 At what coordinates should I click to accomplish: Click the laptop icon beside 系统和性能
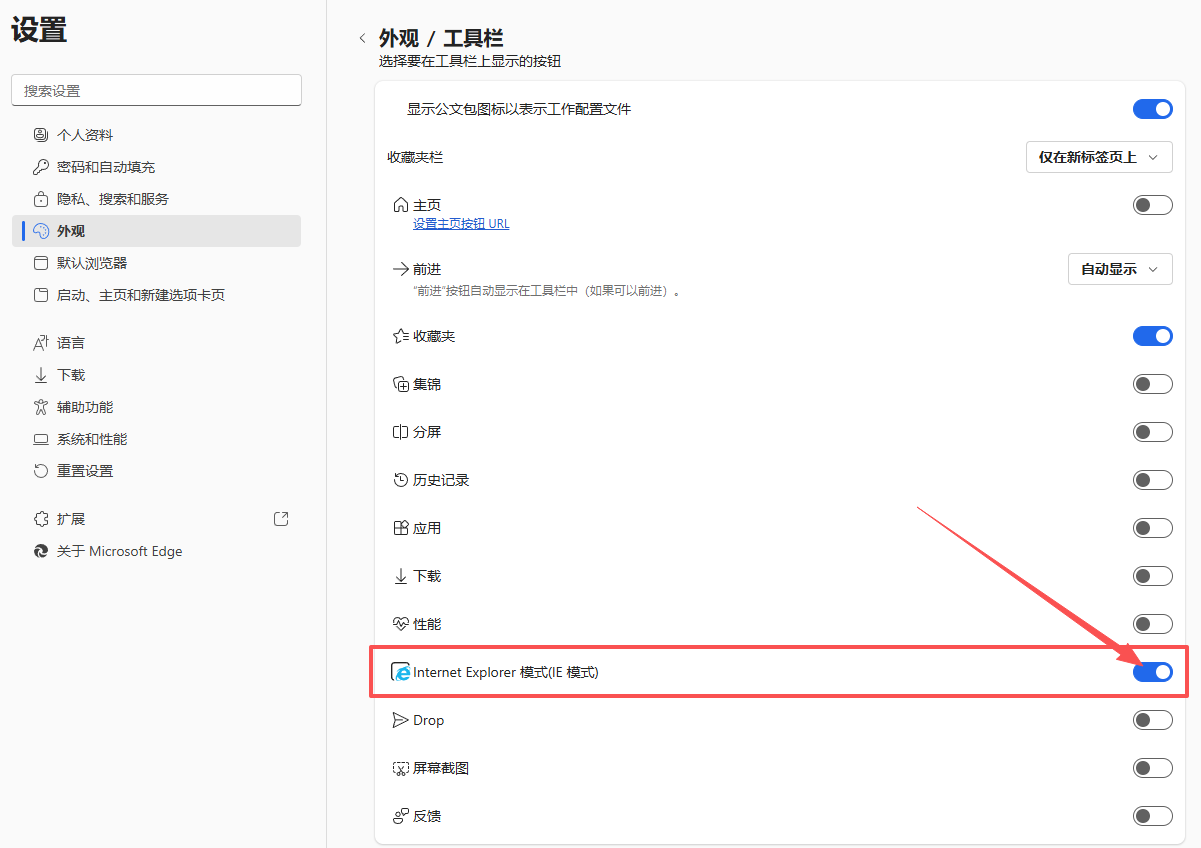tap(41, 439)
